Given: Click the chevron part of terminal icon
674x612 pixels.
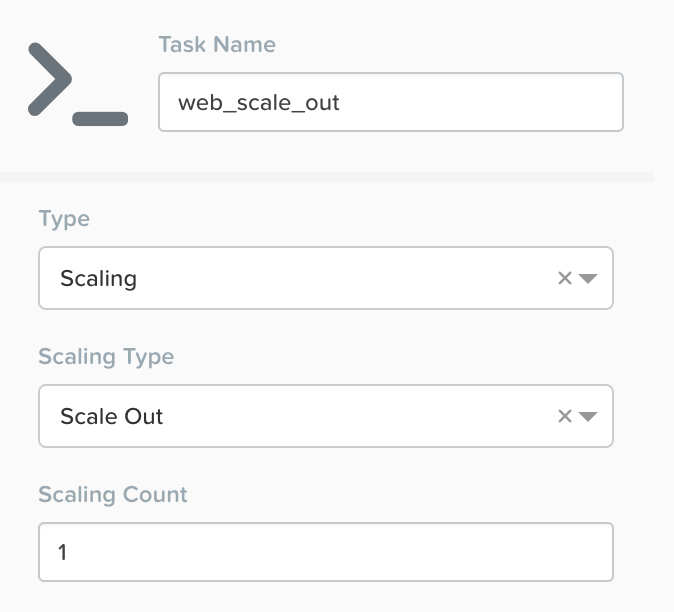Looking at the screenshot, I should pyautogui.click(x=50, y=79).
